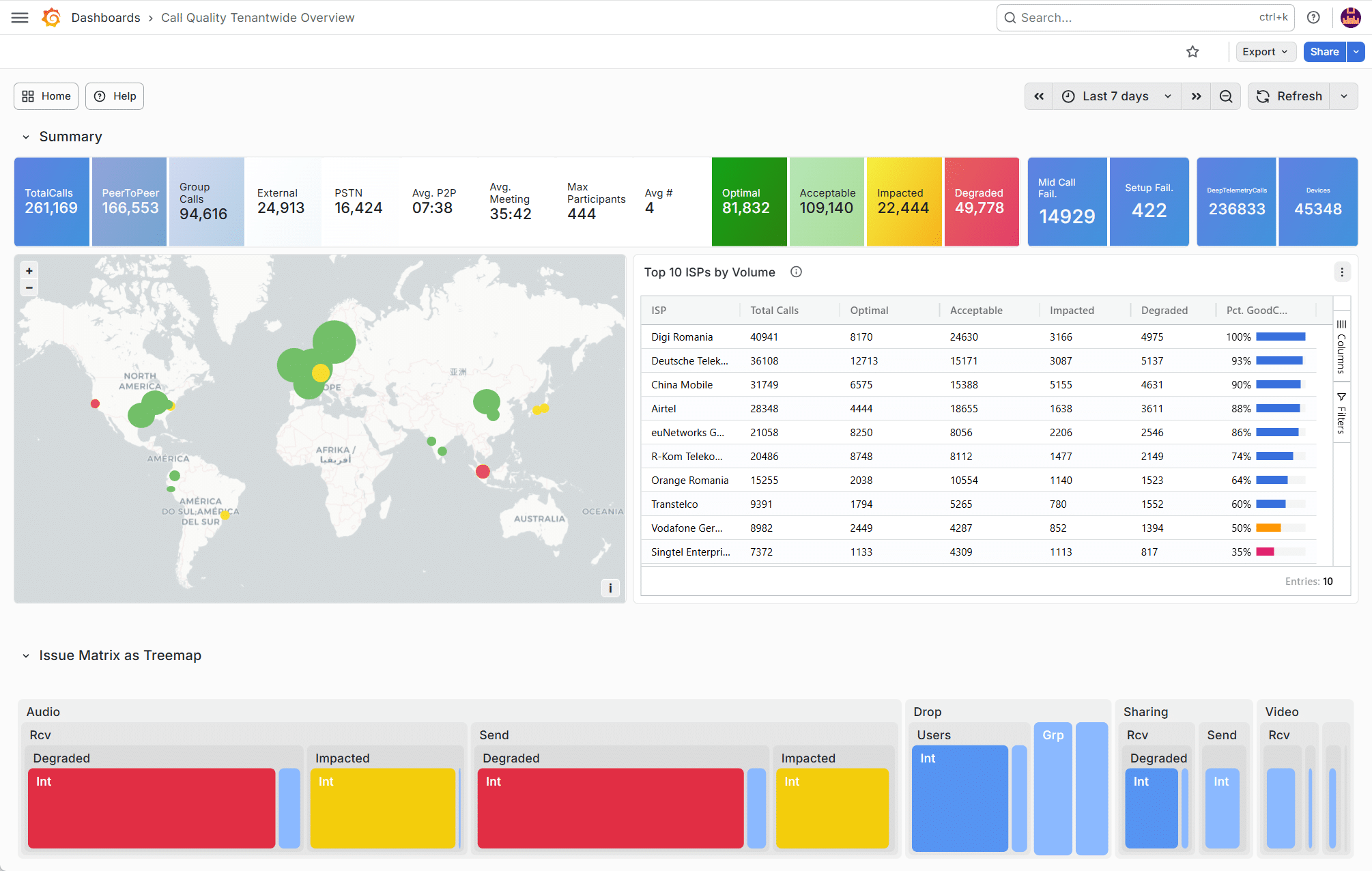Image resolution: width=1372 pixels, height=871 pixels.
Task: Collapse the Summary row
Action: click(x=26, y=137)
